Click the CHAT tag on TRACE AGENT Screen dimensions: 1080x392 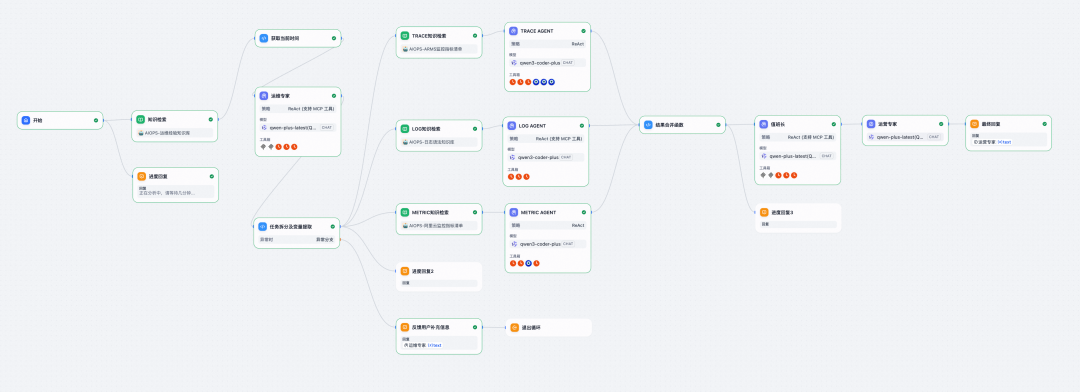568,63
